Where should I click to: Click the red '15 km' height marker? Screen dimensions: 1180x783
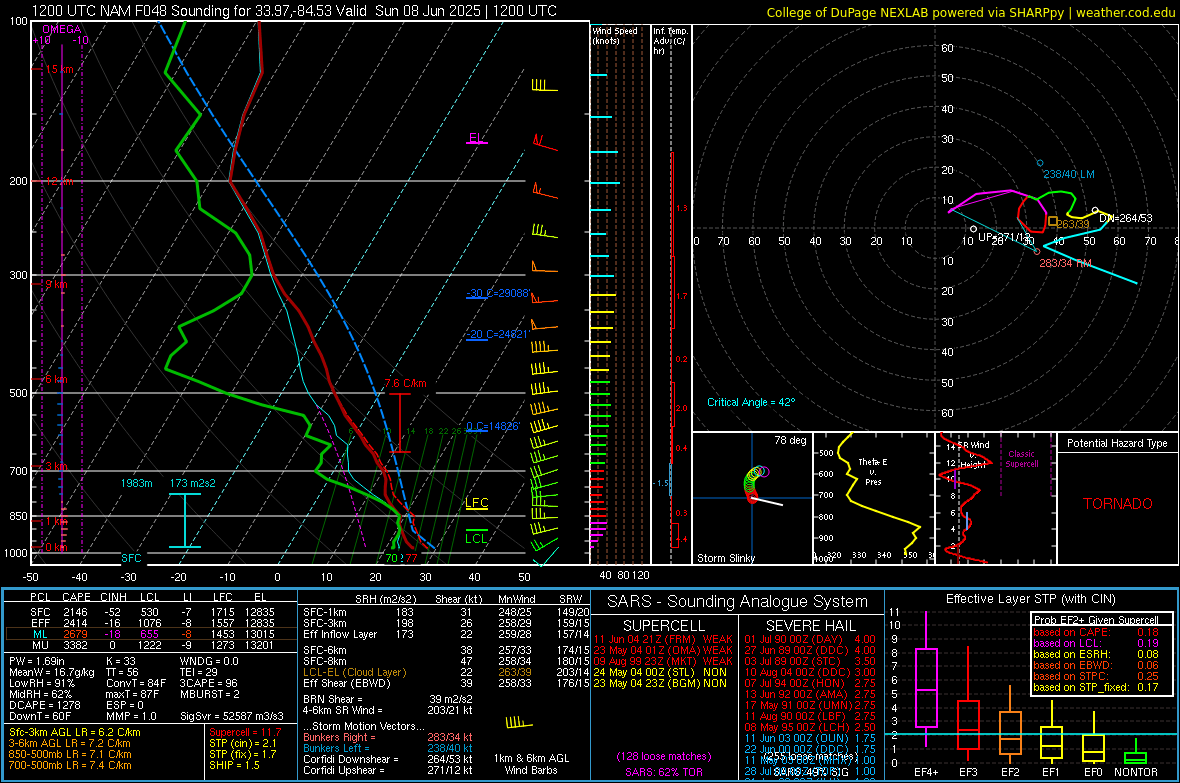point(59,69)
